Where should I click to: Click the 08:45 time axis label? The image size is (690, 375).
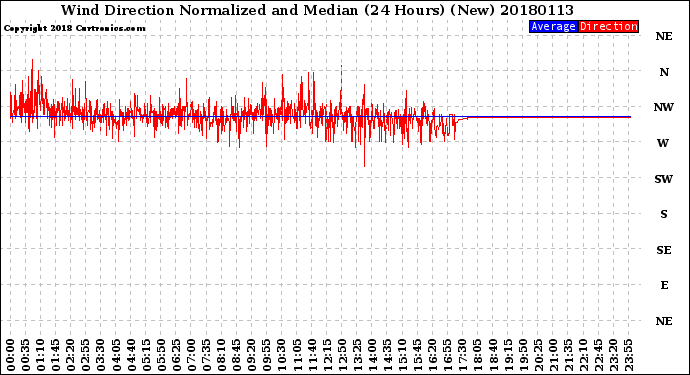coord(237,355)
